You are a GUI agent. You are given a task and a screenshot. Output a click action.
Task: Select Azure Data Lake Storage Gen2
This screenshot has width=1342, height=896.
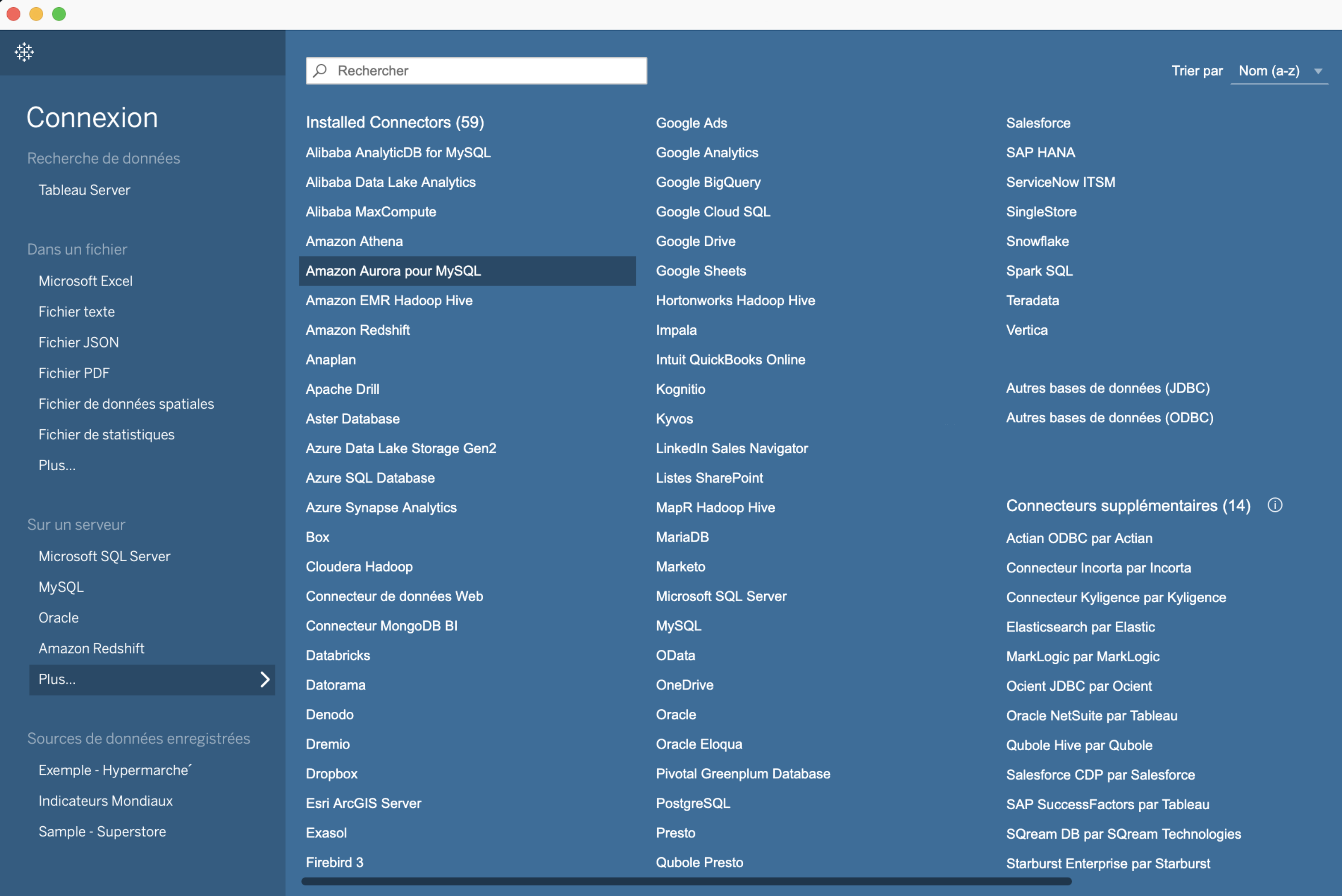(x=401, y=448)
